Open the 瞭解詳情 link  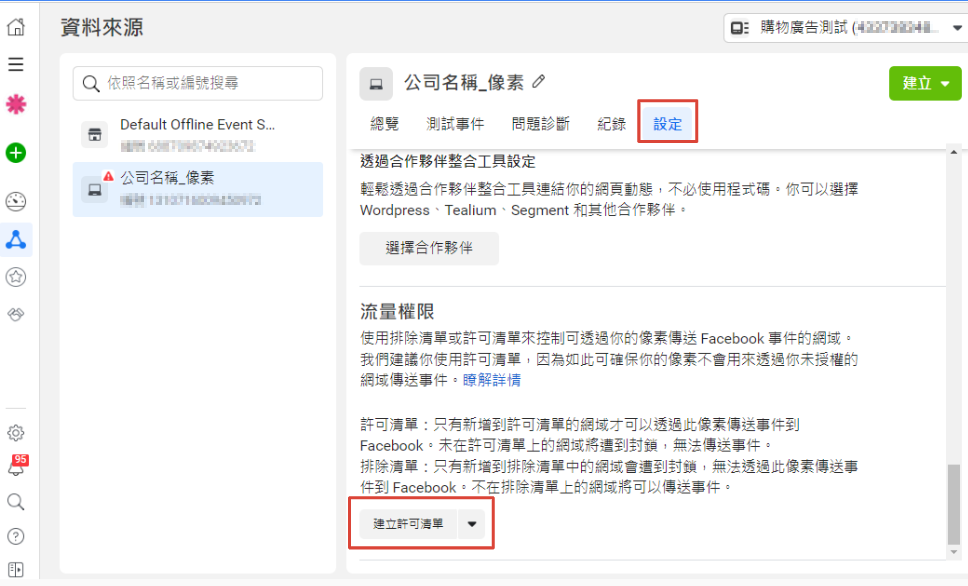[x=491, y=381]
